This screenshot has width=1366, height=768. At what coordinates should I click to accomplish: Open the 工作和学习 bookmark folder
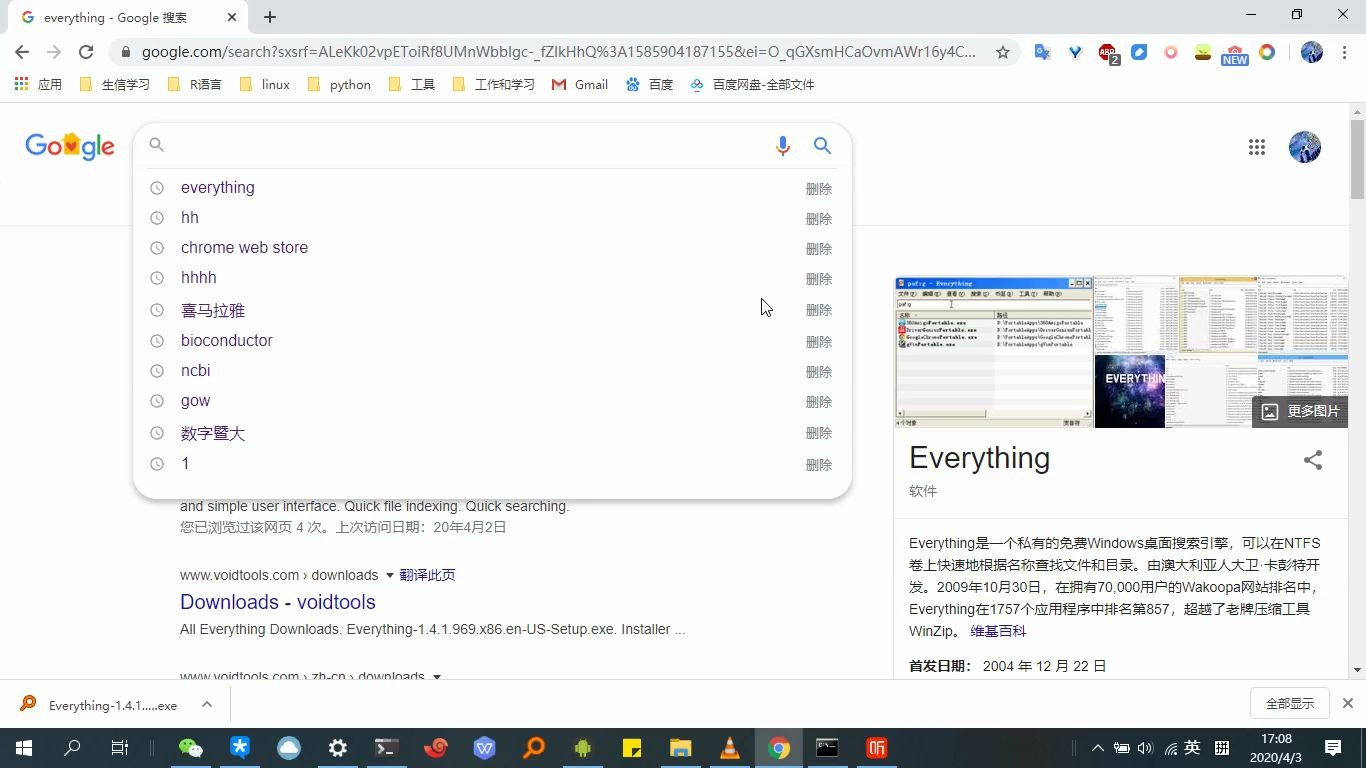494,85
